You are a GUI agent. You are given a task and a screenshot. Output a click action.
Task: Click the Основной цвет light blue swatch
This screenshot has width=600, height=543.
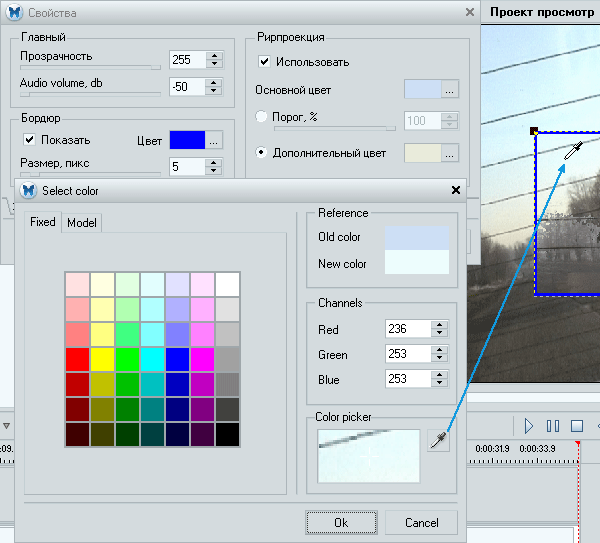click(x=423, y=89)
